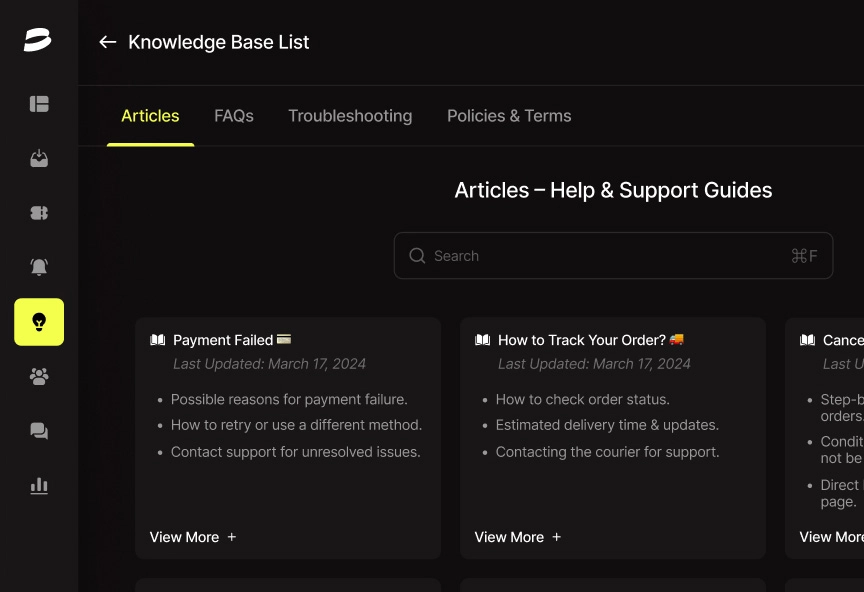Open the chat conversations icon
864x592 pixels.
pos(39,431)
